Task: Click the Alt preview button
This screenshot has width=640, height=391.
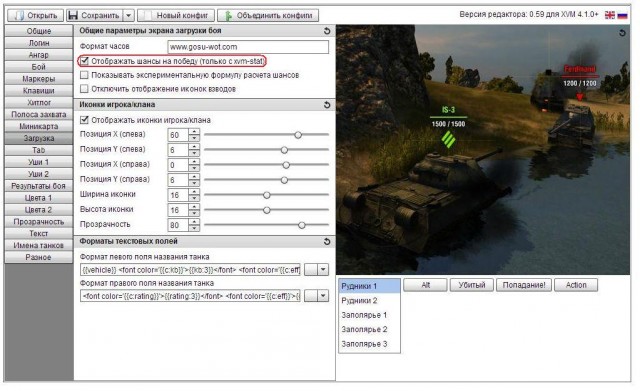Action: 425,285
